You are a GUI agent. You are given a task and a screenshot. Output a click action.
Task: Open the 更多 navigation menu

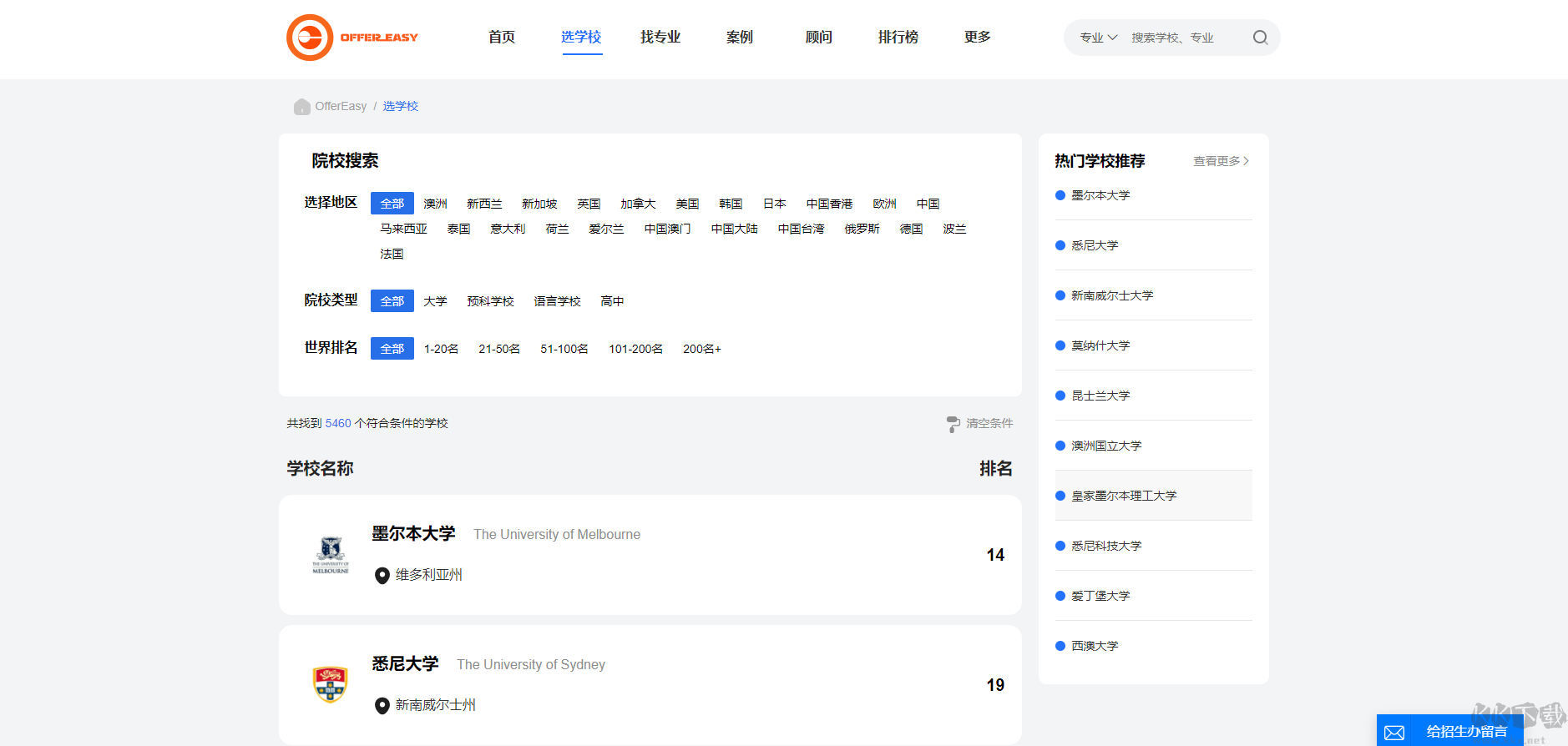(x=977, y=37)
